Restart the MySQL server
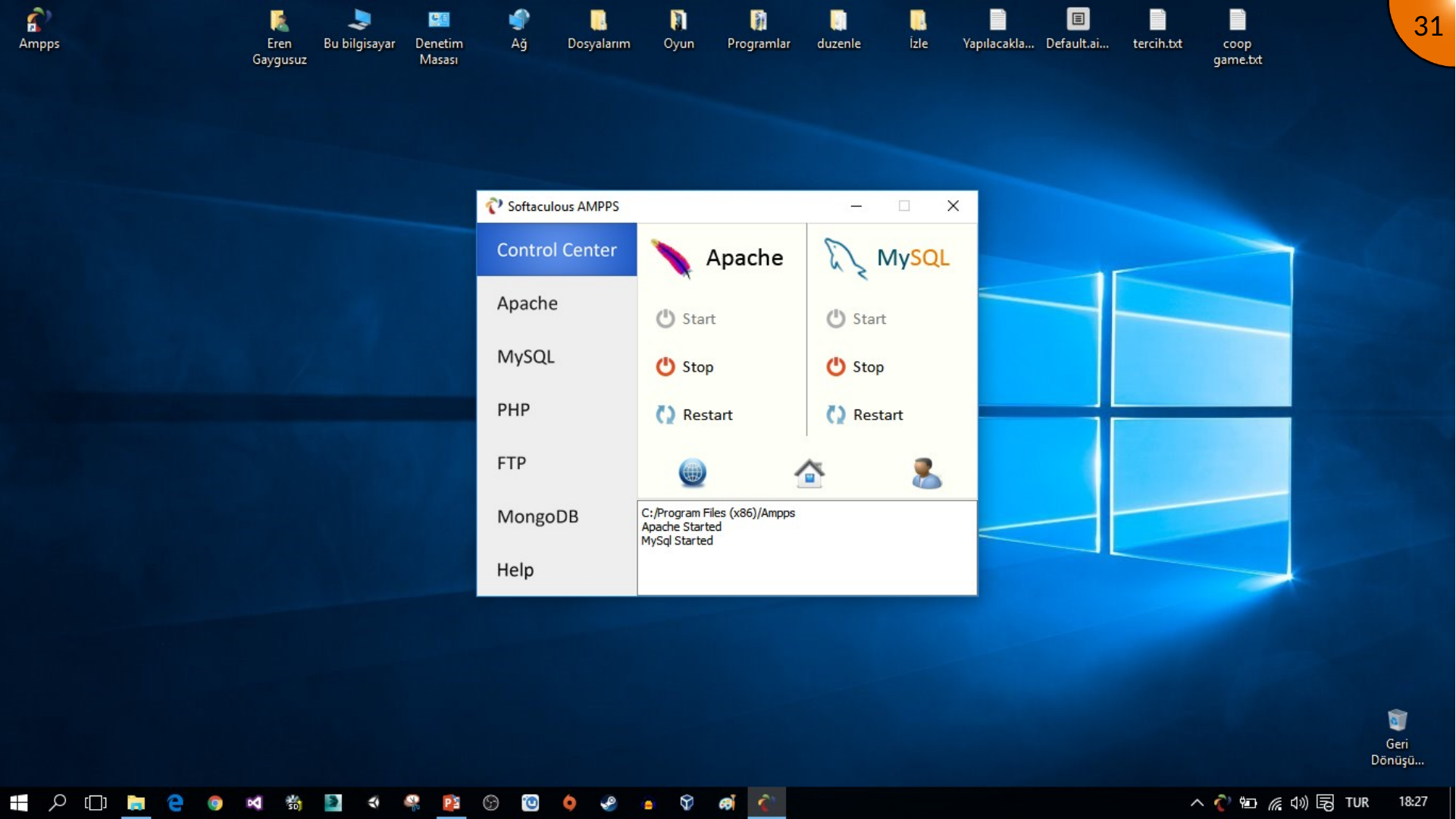 click(x=865, y=415)
